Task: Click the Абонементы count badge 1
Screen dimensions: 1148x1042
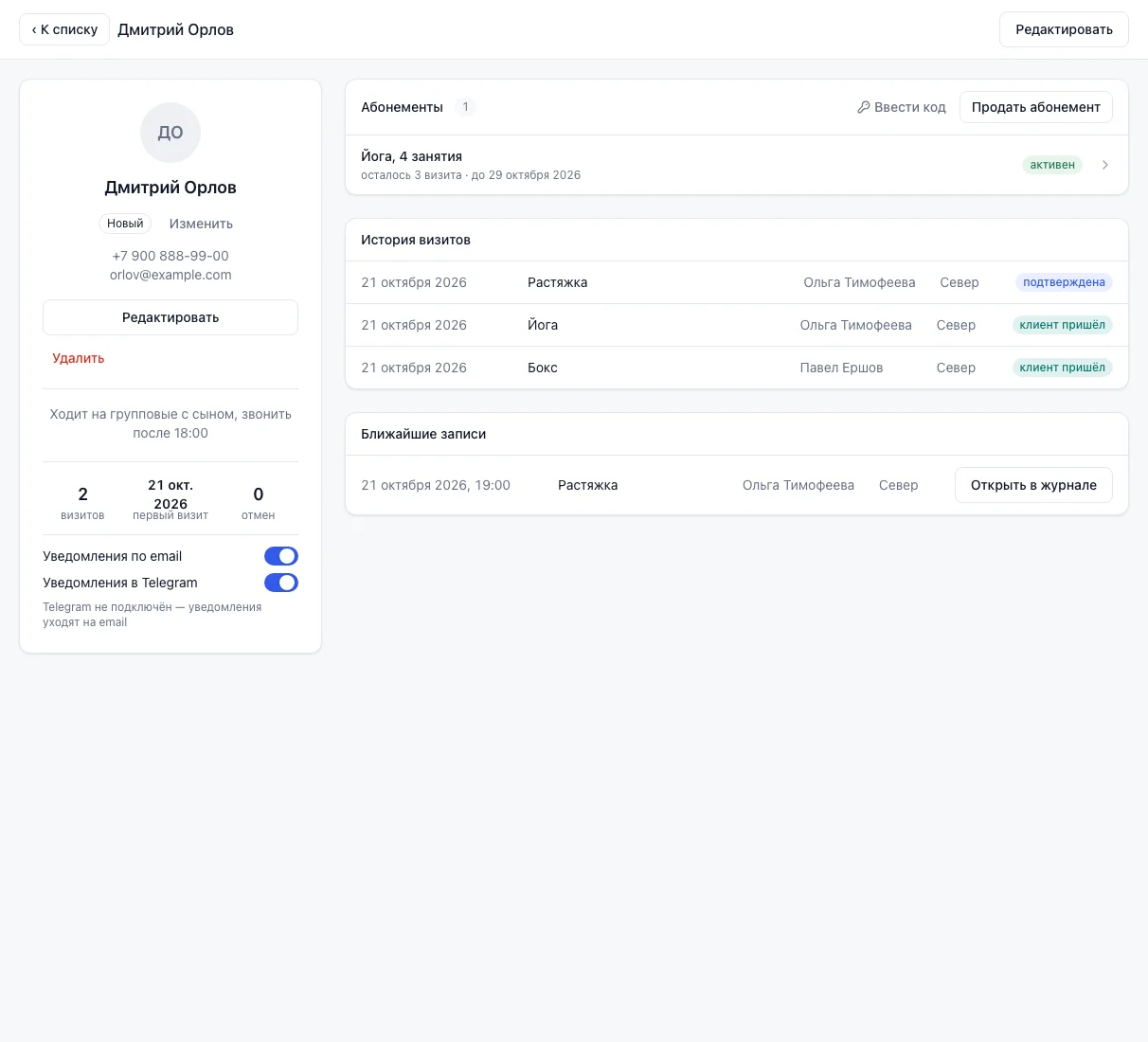Action: click(465, 107)
